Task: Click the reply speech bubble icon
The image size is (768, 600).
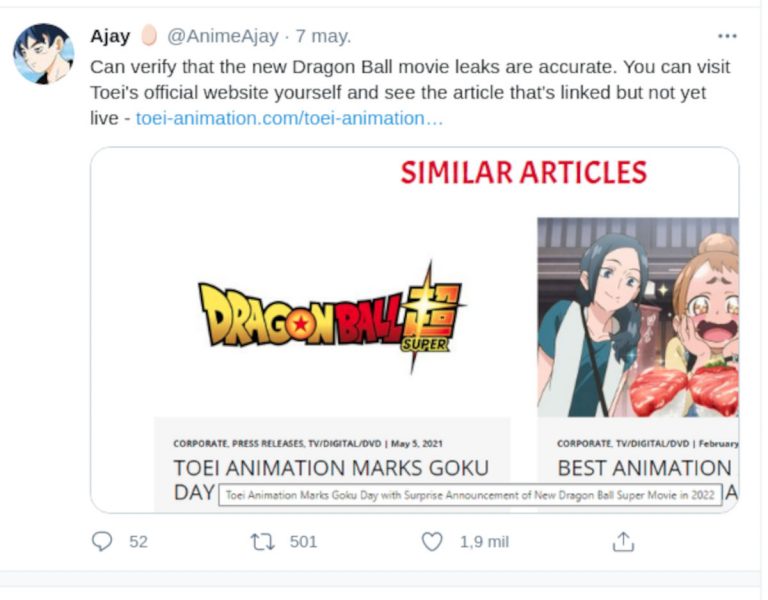Action: click(102, 542)
